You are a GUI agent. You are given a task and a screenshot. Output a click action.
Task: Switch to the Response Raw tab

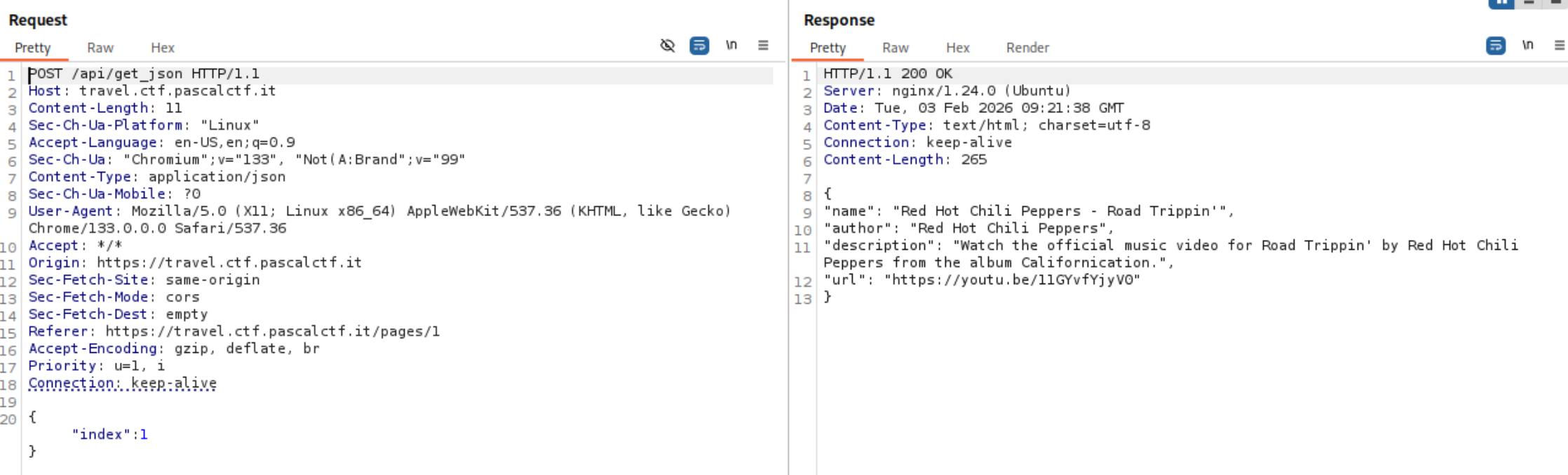[895, 48]
